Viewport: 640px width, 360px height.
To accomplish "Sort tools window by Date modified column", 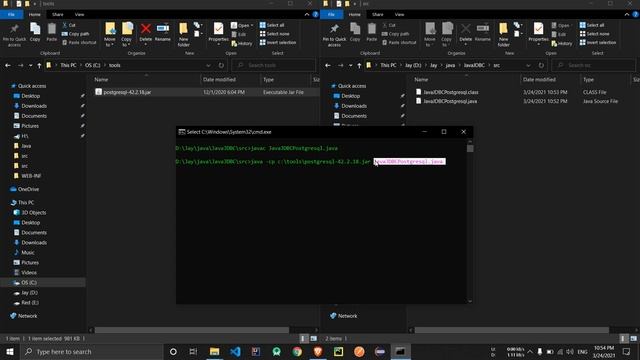I will (x=230, y=80).
